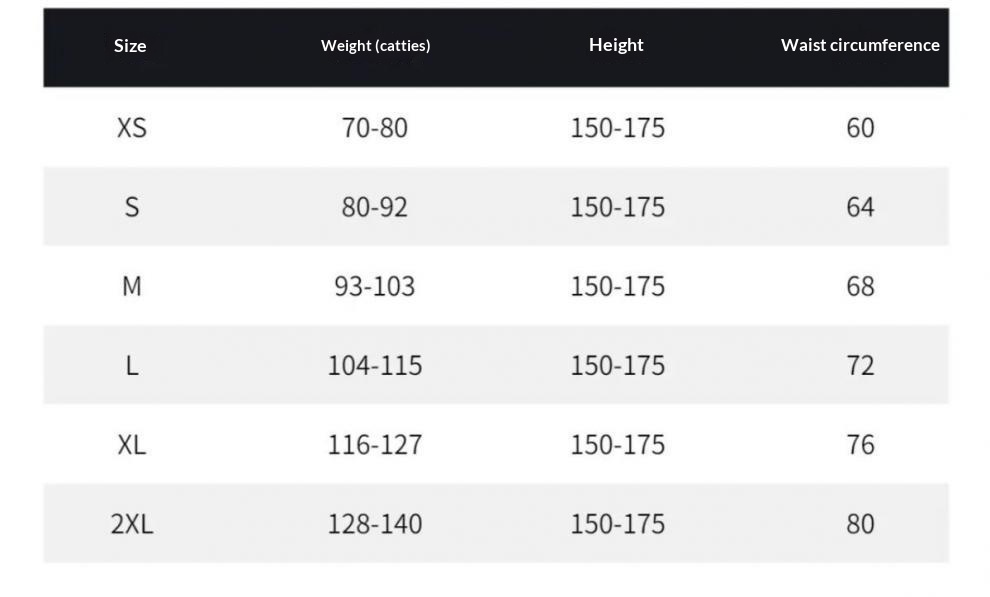Select the S size cell
Image resolution: width=990 pixels, height=597 pixels.
tap(131, 207)
